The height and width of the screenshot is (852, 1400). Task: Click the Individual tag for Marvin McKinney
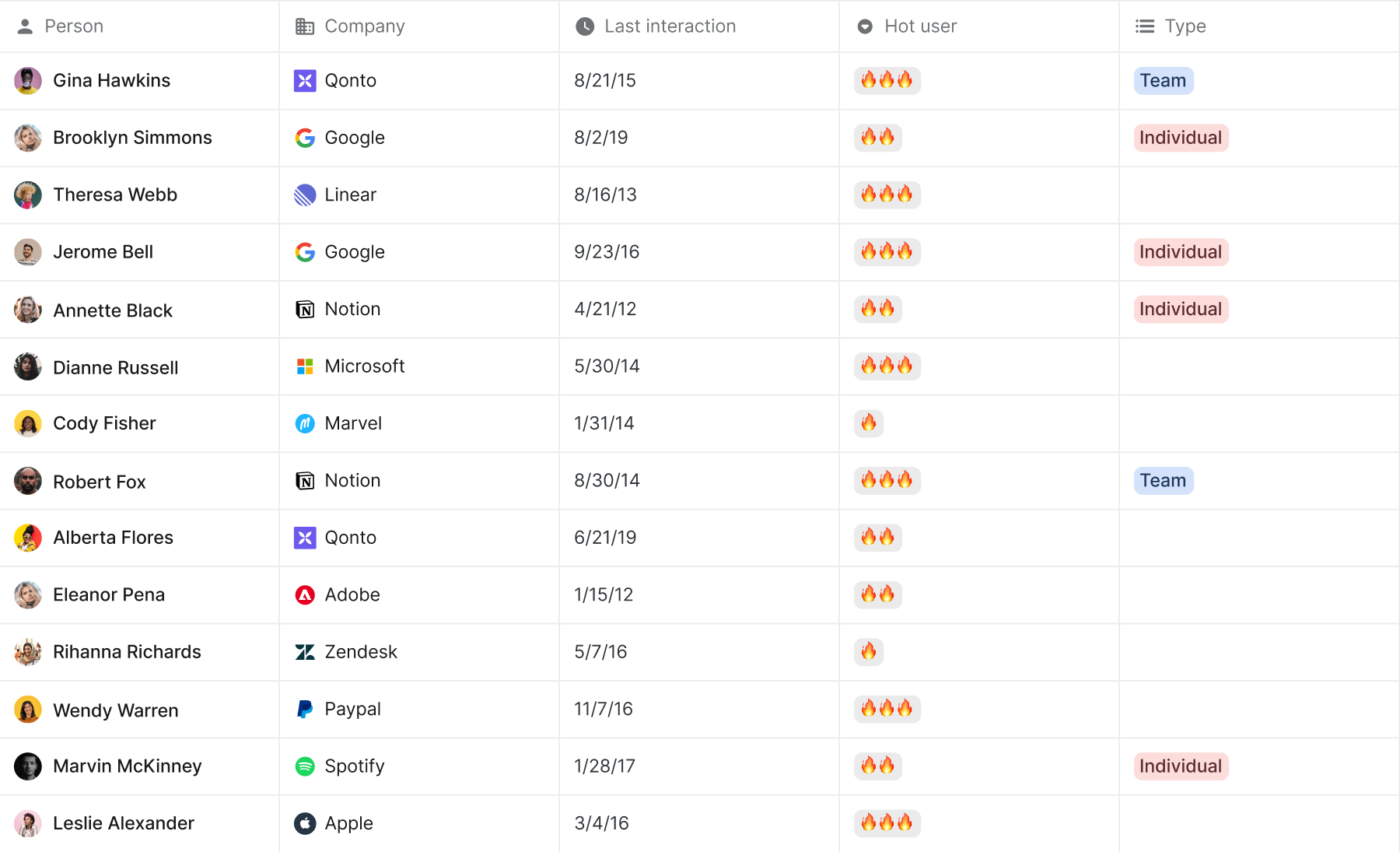click(x=1181, y=766)
